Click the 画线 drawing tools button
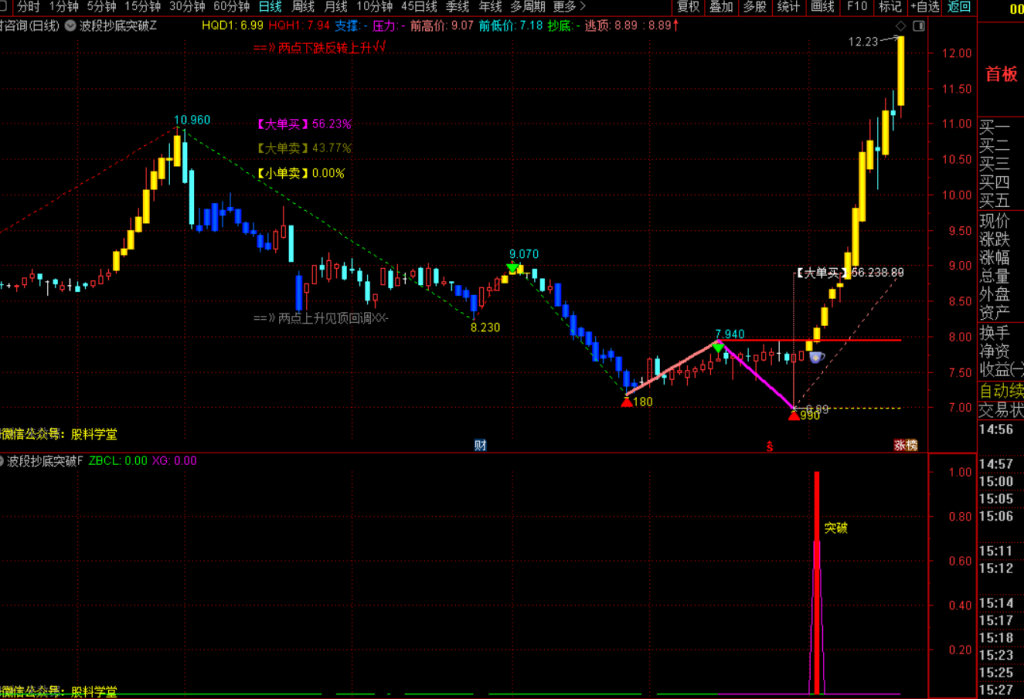The height and width of the screenshot is (699, 1024). (x=822, y=7)
